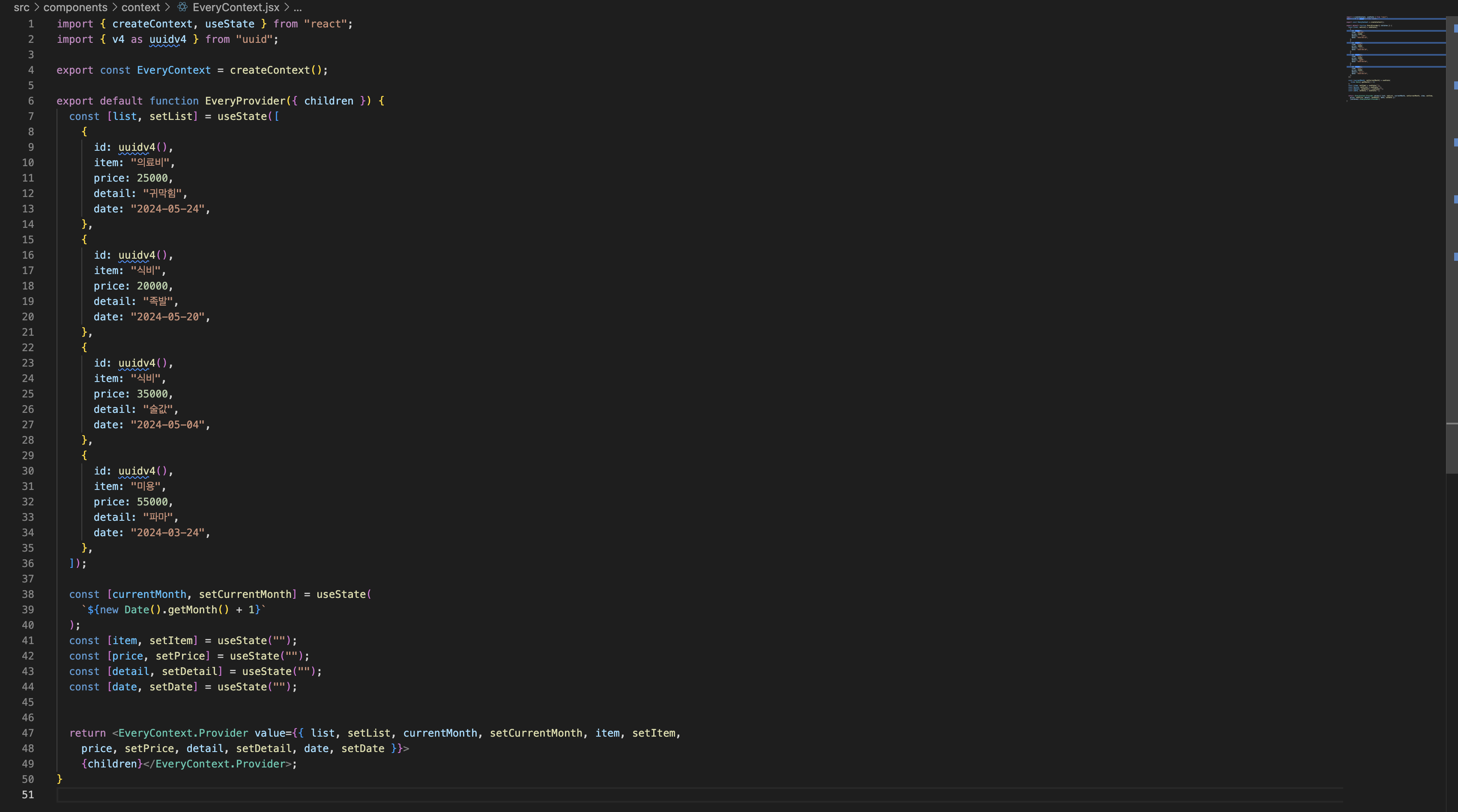Click the setCurrentMonth identifier on line 38
Image resolution: width=1458 pixels, height=812 pixels.
pyautogui.click(x=245, y=594)
